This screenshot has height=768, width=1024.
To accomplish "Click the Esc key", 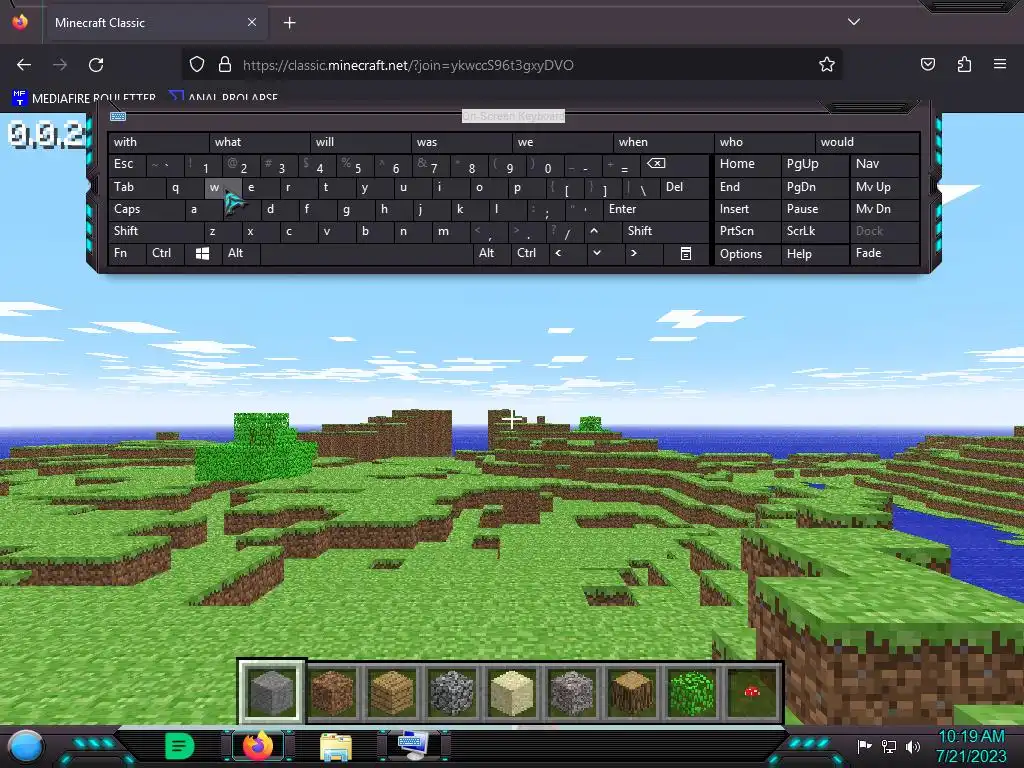I will click(x=127, y=164).
